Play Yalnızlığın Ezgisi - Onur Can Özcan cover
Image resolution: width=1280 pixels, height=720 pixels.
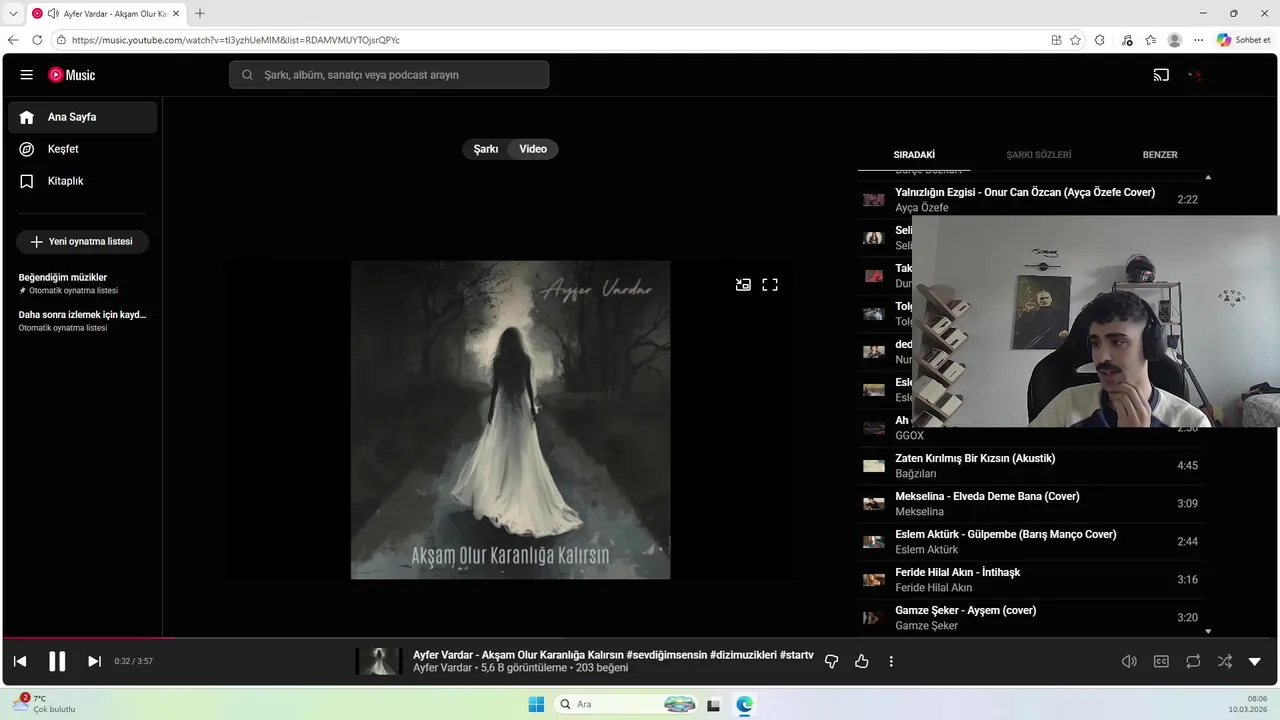[x=1030, y=200]
